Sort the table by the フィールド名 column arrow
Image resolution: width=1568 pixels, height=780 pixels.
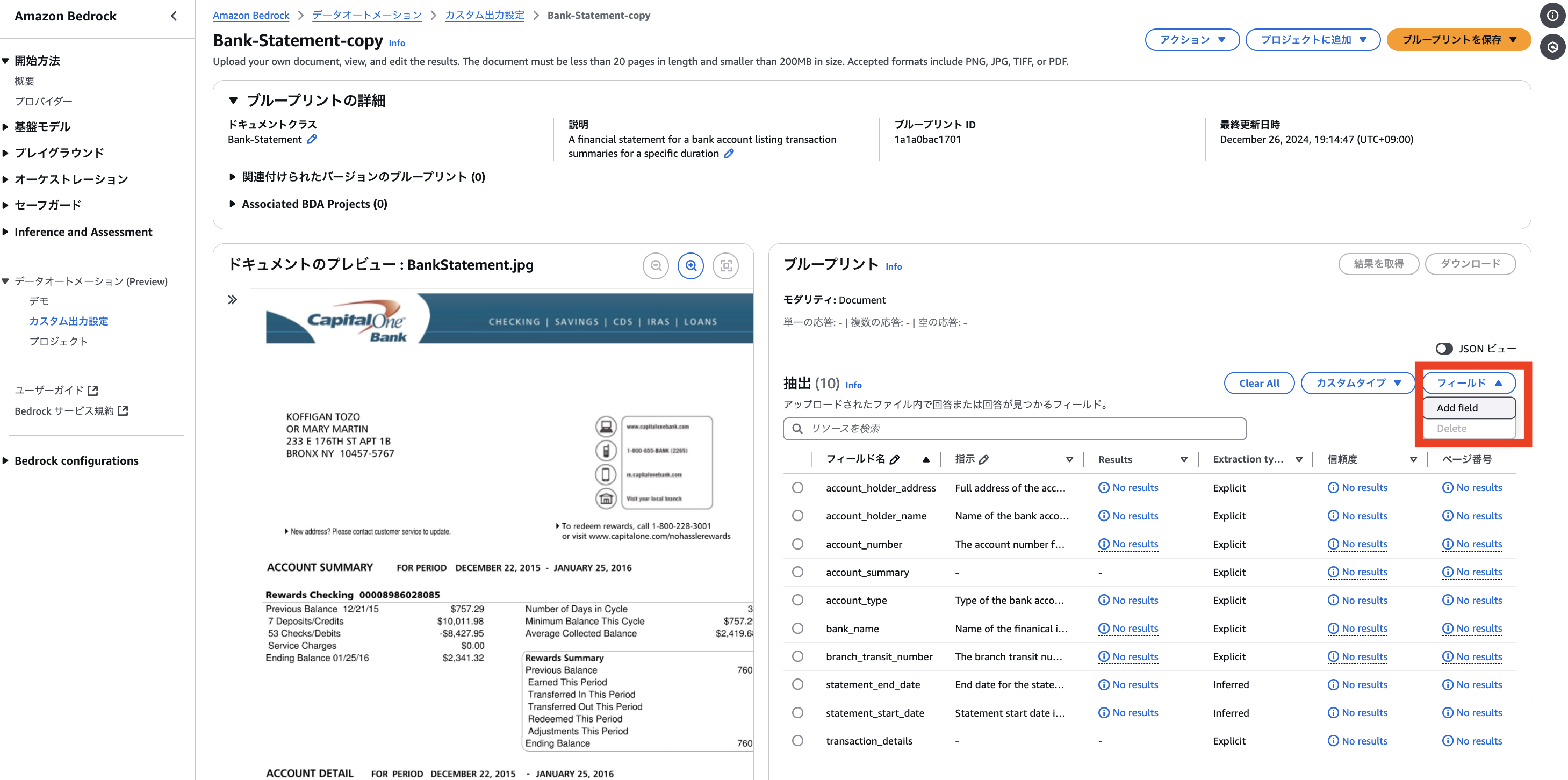tap(925, 459)
